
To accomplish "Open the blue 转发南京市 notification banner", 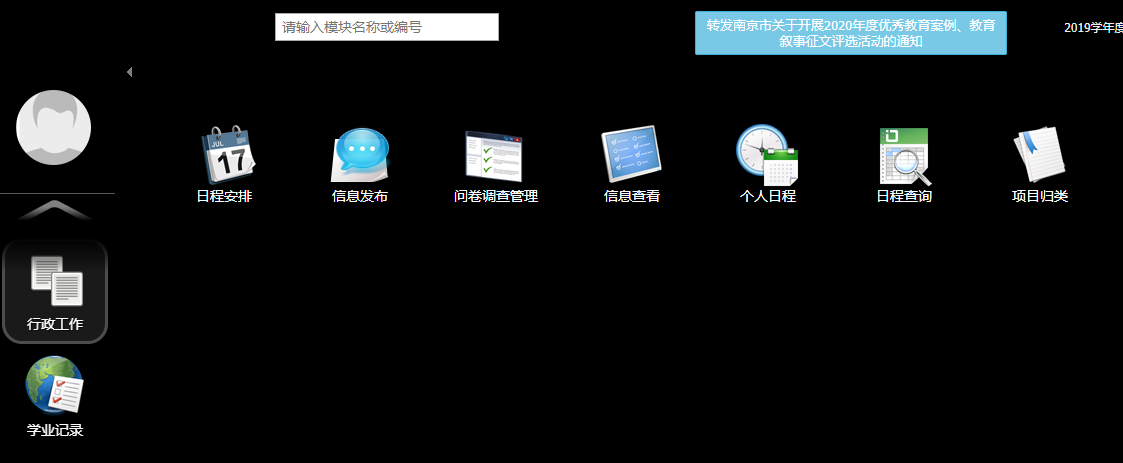I will pos(850,33).
